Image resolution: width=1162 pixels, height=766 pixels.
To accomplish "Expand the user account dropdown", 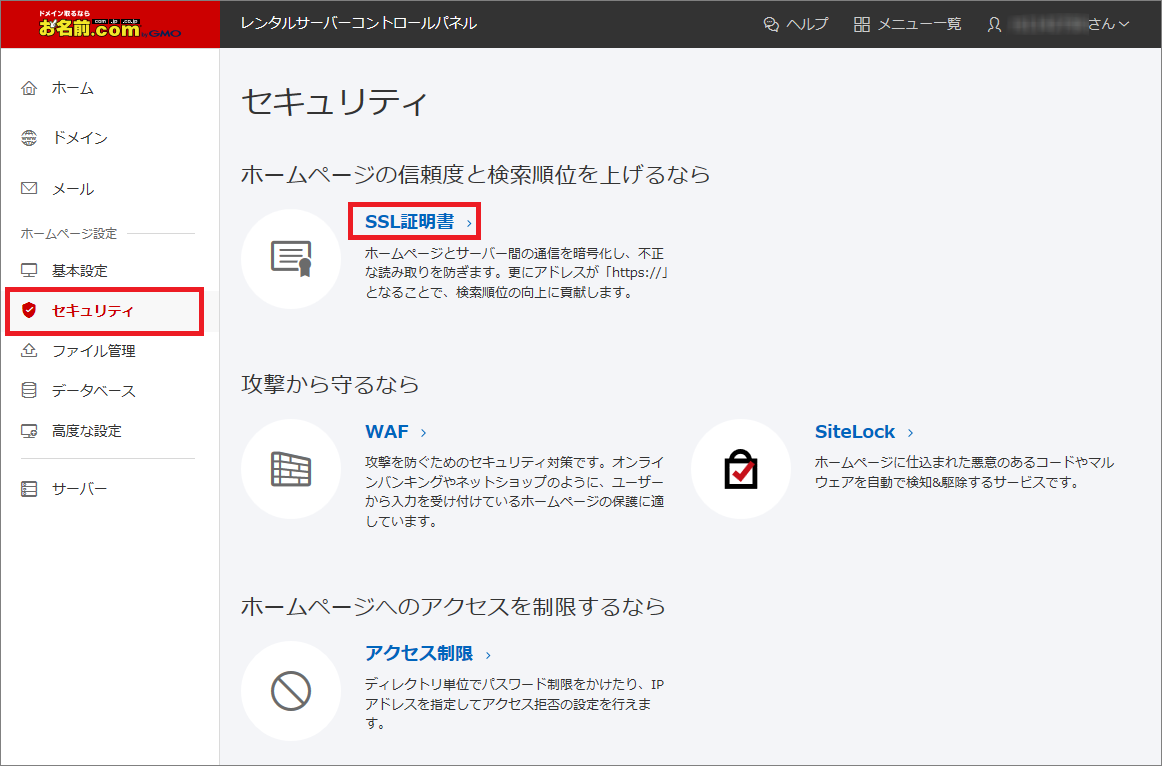I will click(x=1058, y=24).
